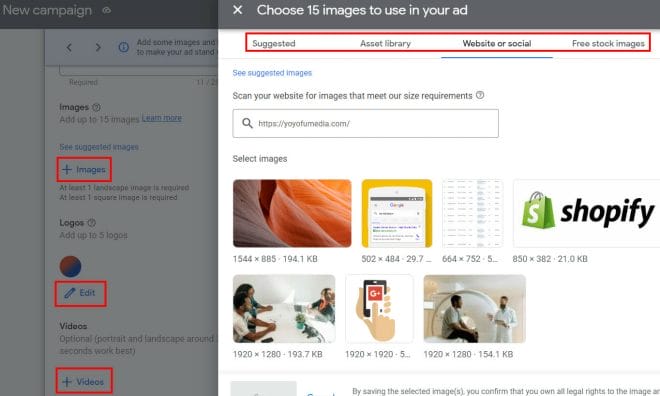
Task: Click the help icon next to Images heading
Action: click(x=96, y=107)
